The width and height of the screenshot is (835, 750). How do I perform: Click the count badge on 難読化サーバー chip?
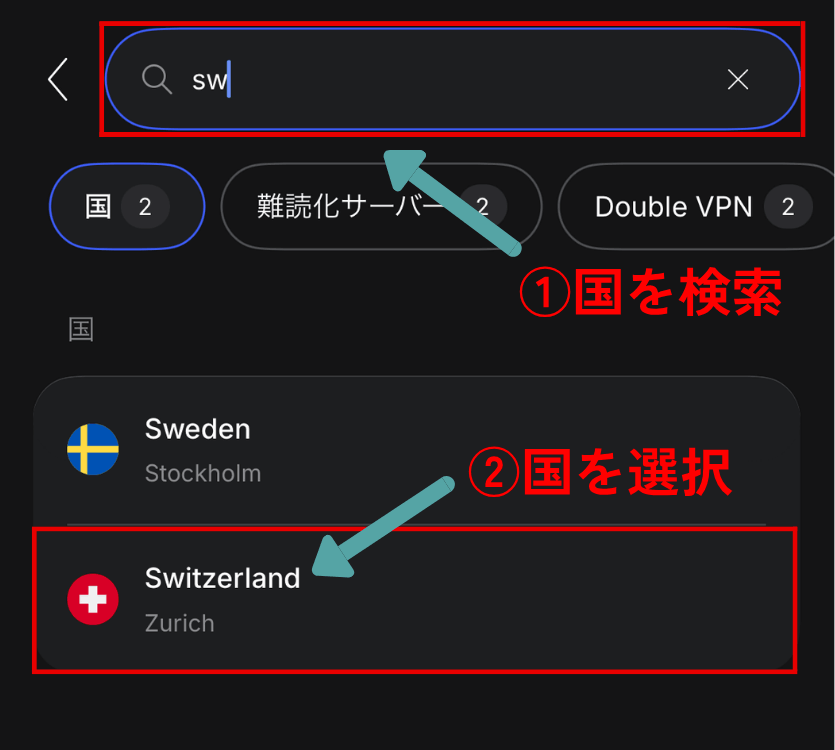pos(482,207)
